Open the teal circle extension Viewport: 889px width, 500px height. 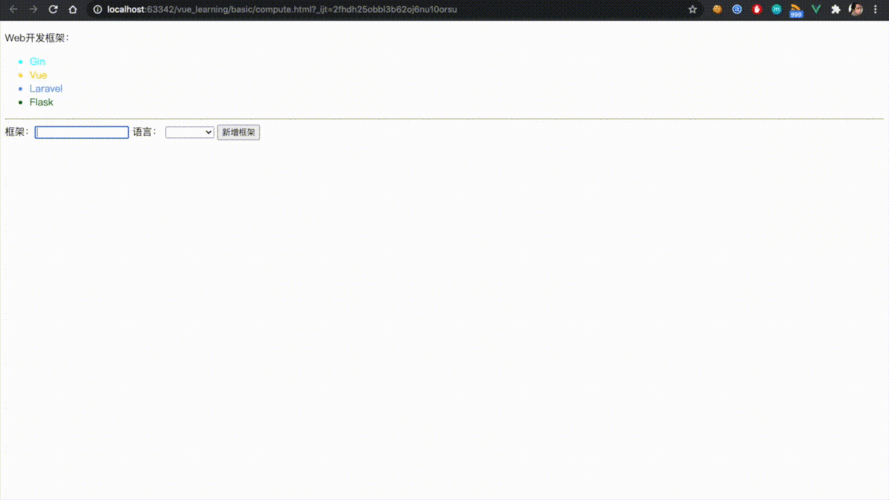776,9
